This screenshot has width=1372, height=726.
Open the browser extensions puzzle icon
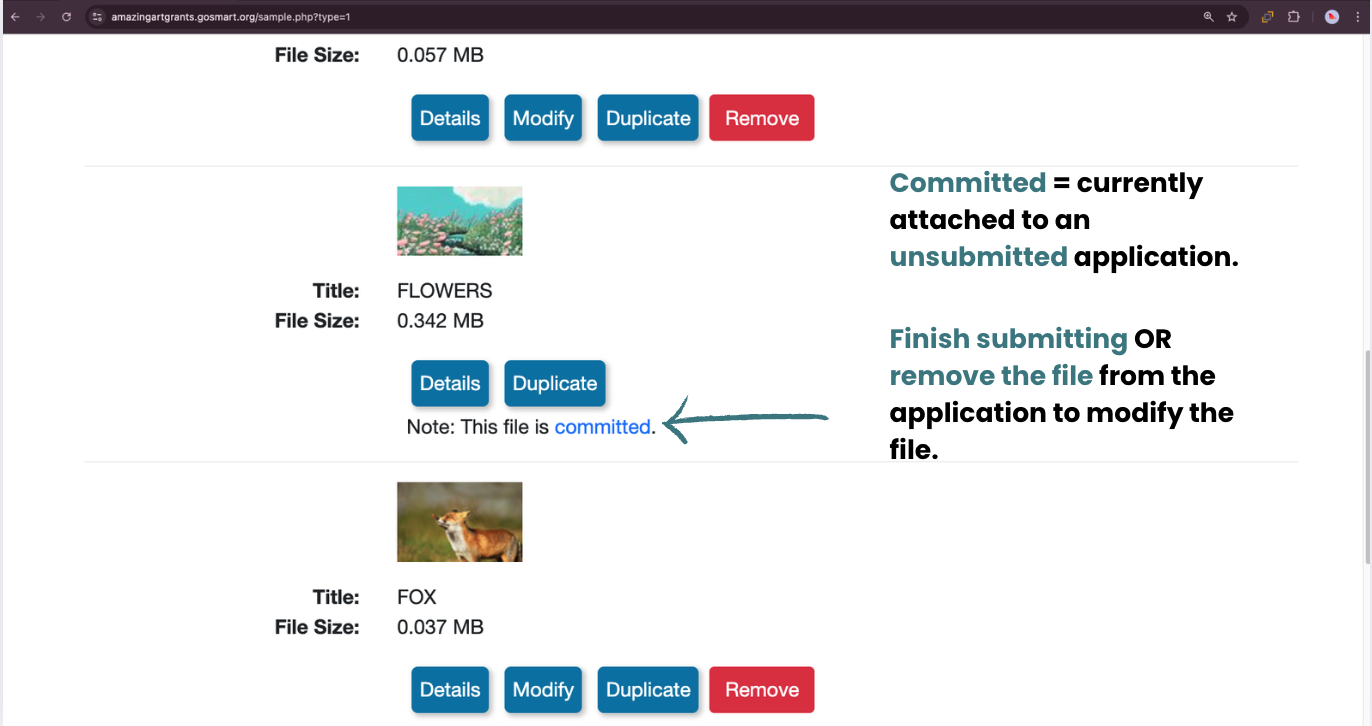coord(1293,17)
